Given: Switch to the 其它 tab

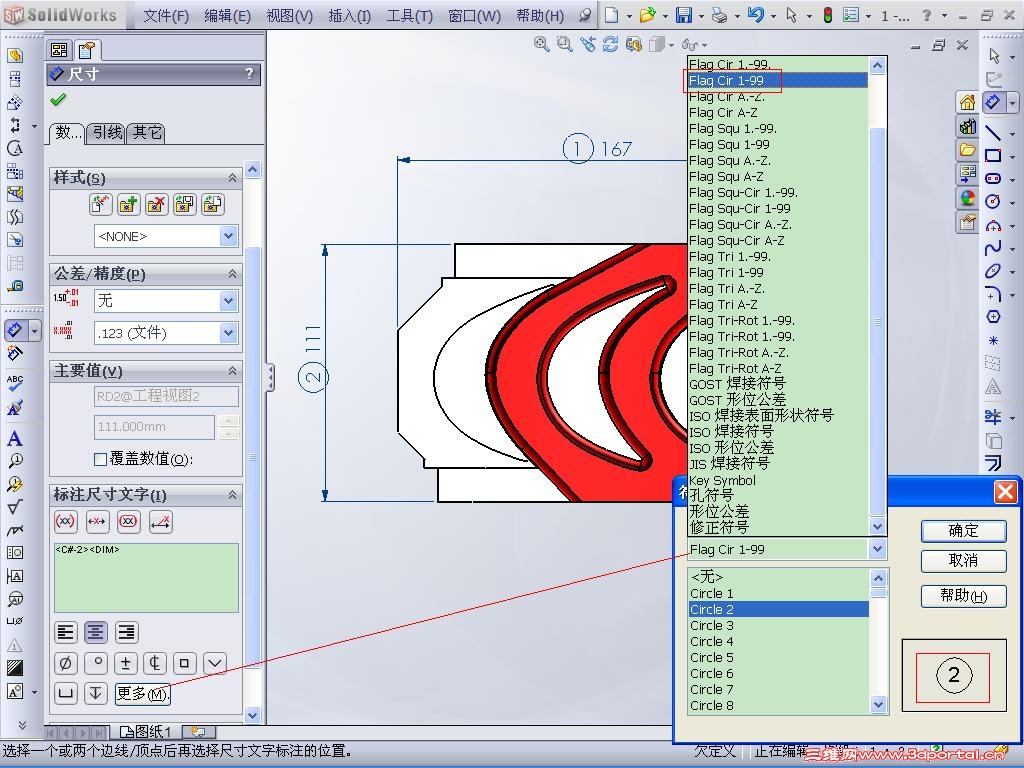Looking at the screenshot, I should click(x=146, y=133).
